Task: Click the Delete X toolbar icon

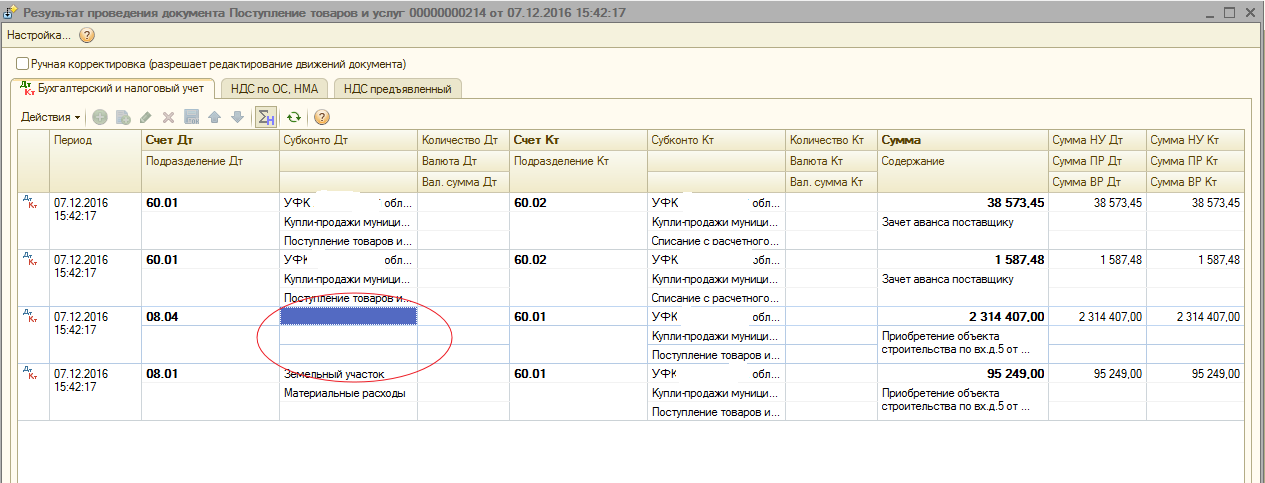Action: coord(169,117)
